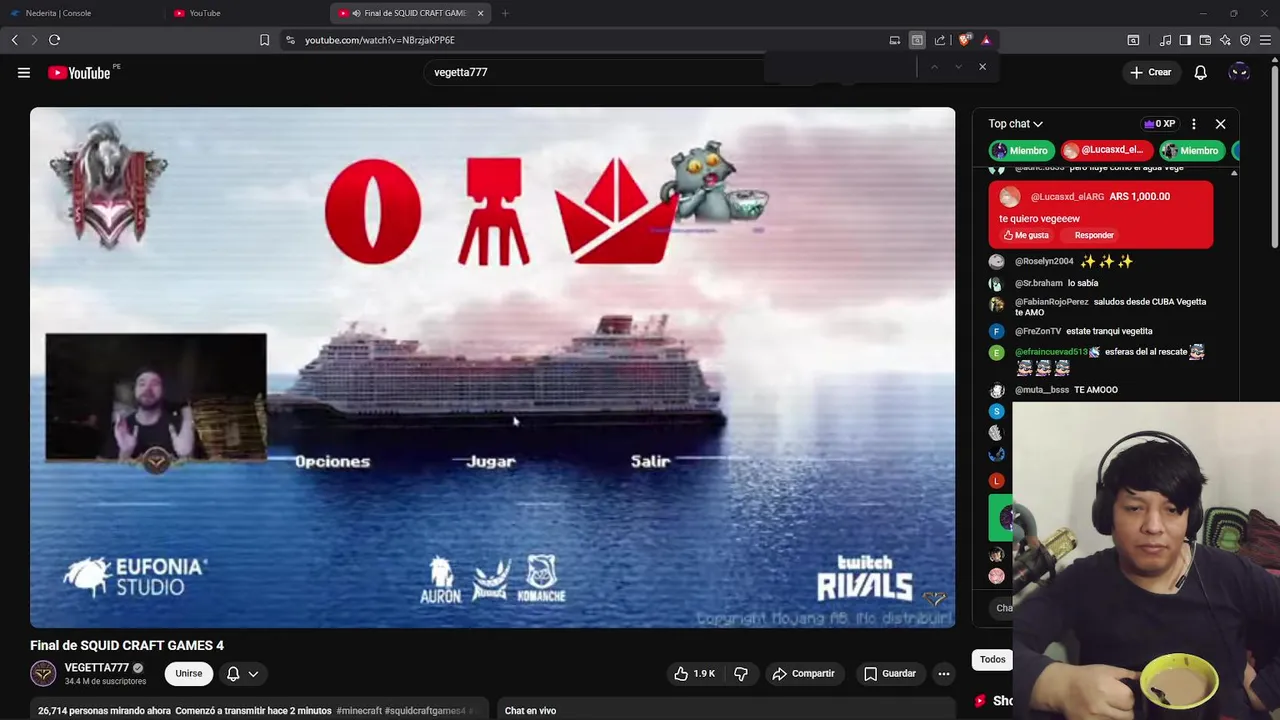Click the Compartir button

(x=803, y=674)
